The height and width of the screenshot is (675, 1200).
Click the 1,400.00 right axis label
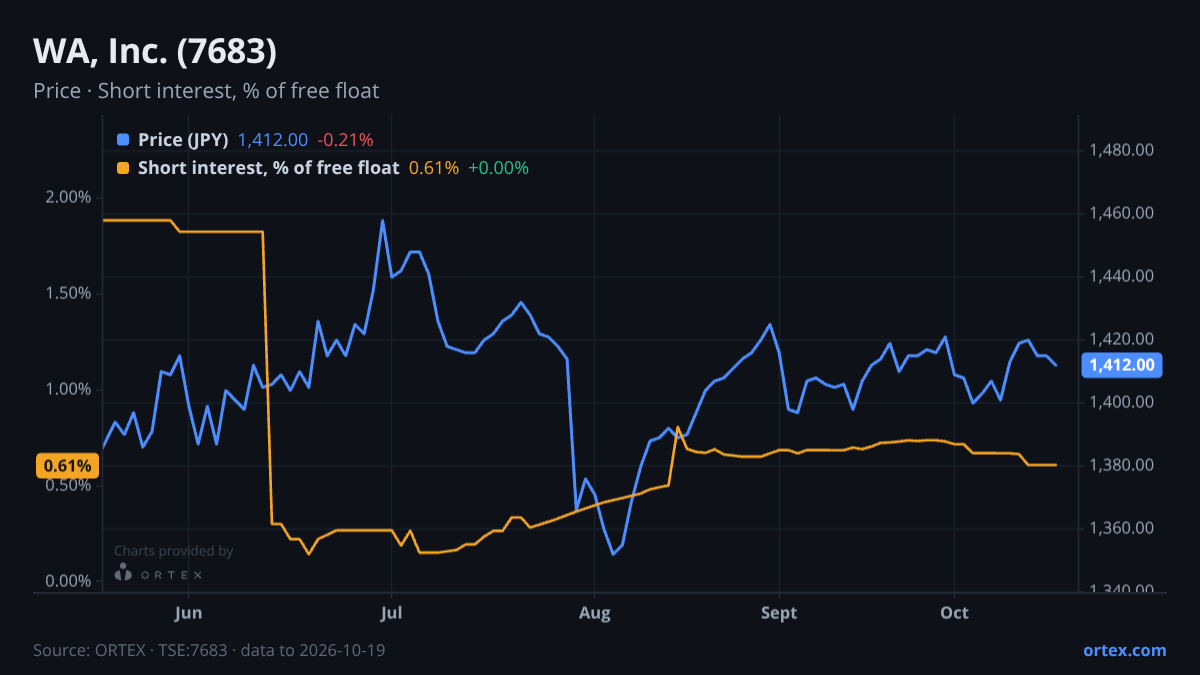pyautogui.click(x=1122, y=402)
